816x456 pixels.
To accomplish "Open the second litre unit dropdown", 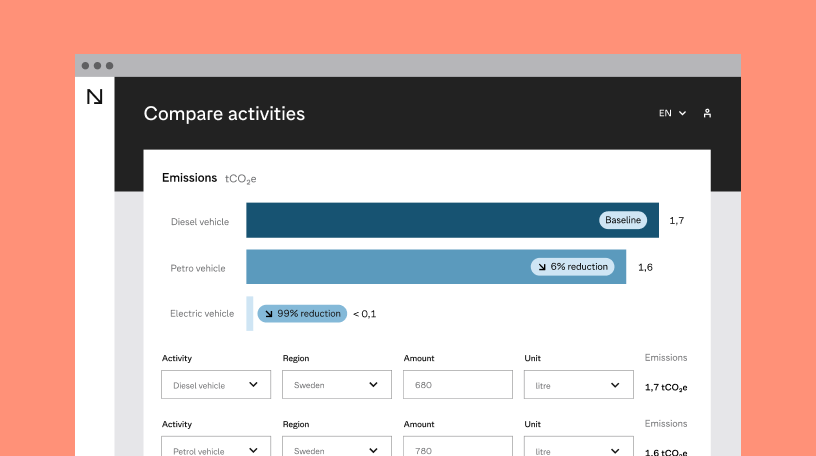I will coord(579,447).
